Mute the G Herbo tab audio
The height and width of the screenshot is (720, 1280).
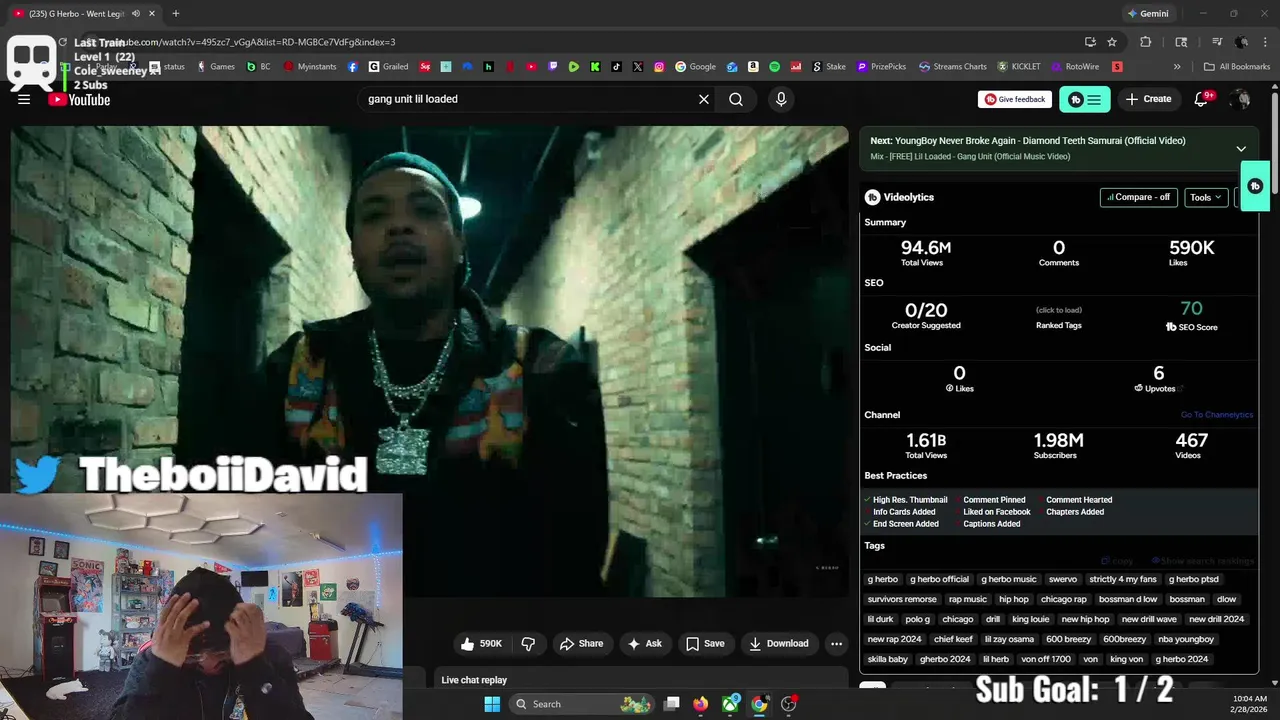click(x=135, y=13)
